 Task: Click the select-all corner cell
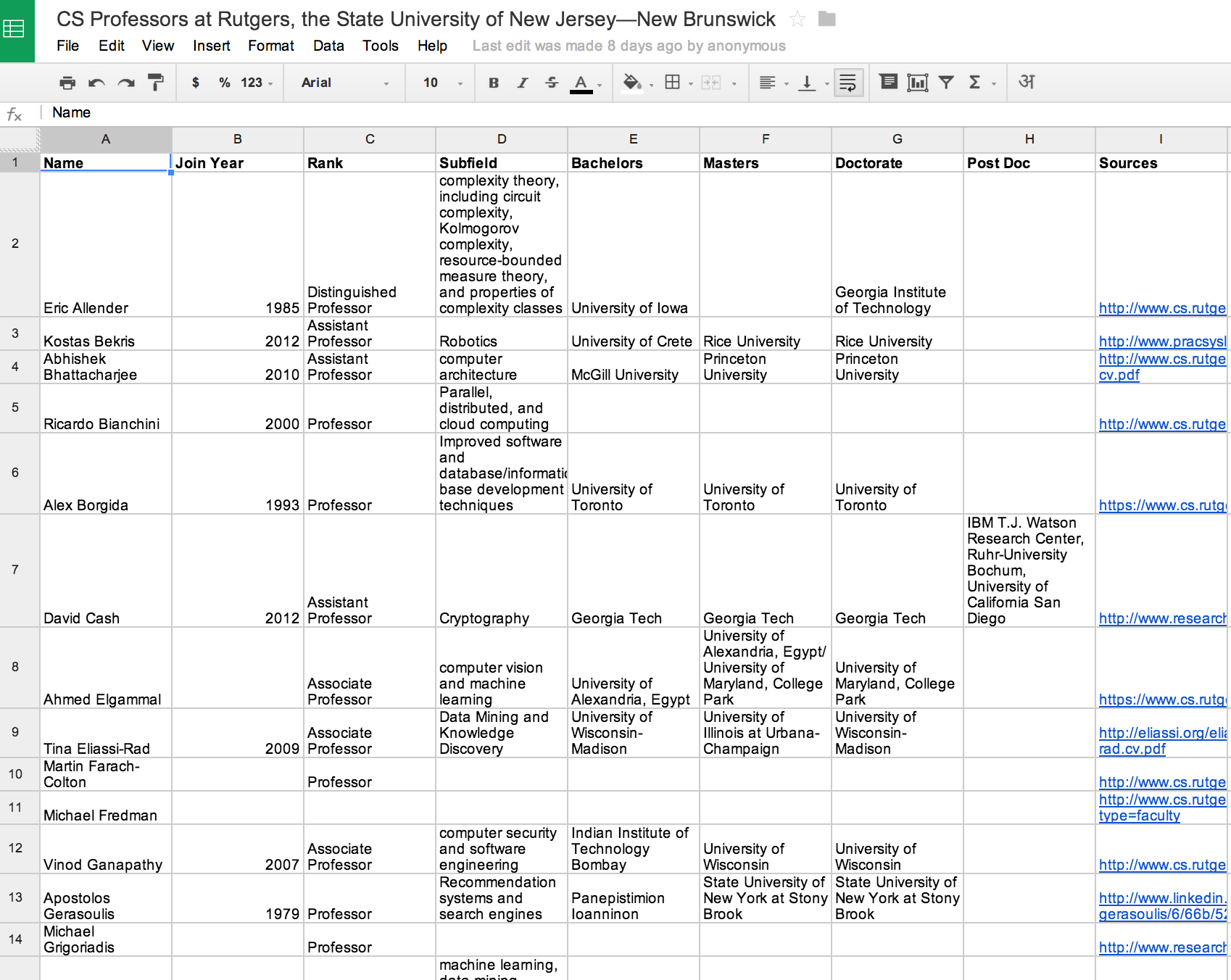pyautogui.click(x=20, y=139)
